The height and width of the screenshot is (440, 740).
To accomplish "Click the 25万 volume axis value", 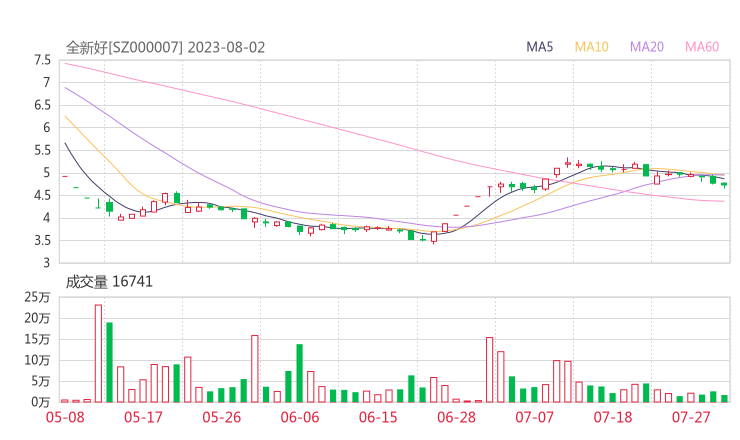I will pos(37,297).
